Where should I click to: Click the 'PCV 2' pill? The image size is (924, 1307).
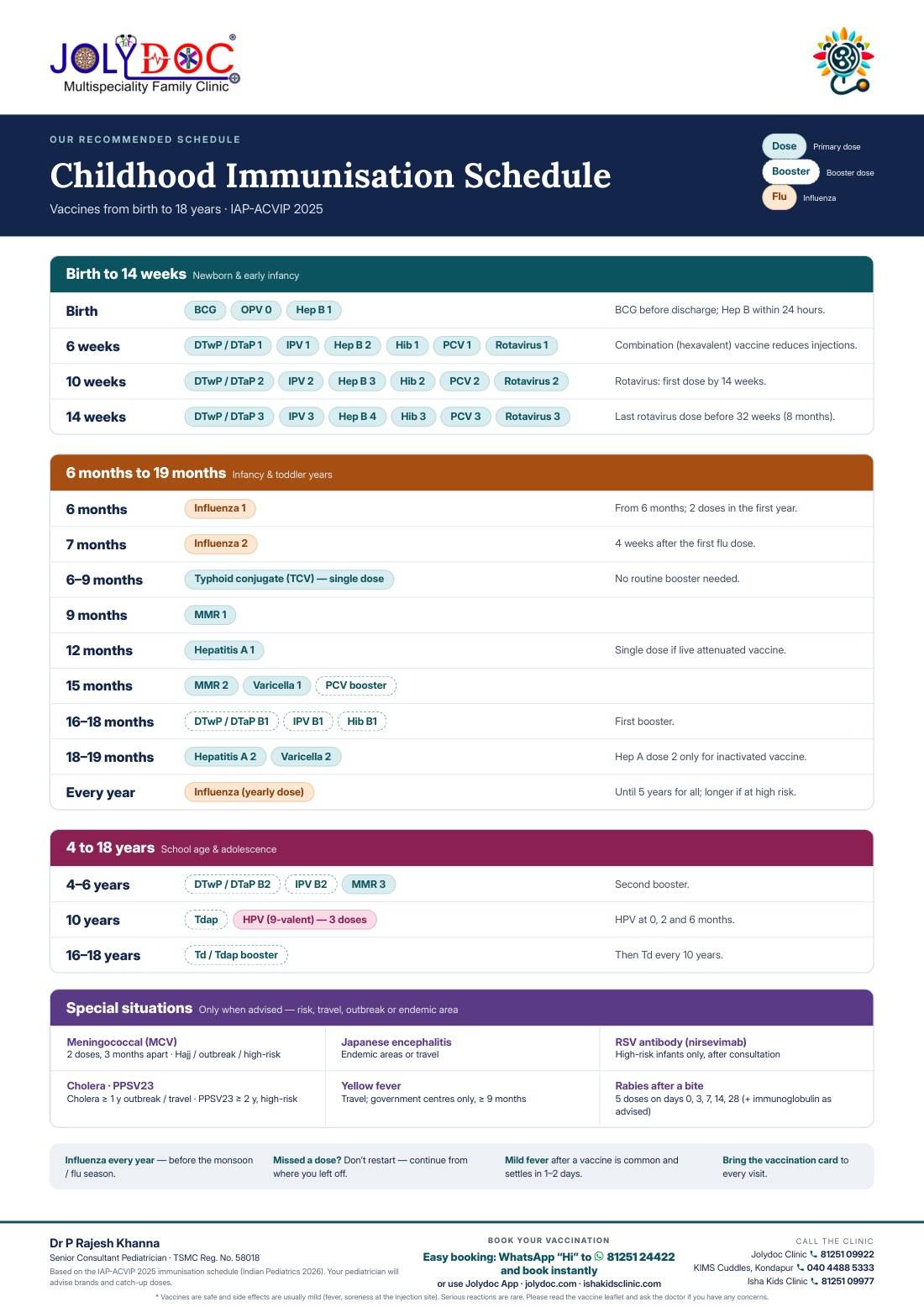click(x=465, y=381)
